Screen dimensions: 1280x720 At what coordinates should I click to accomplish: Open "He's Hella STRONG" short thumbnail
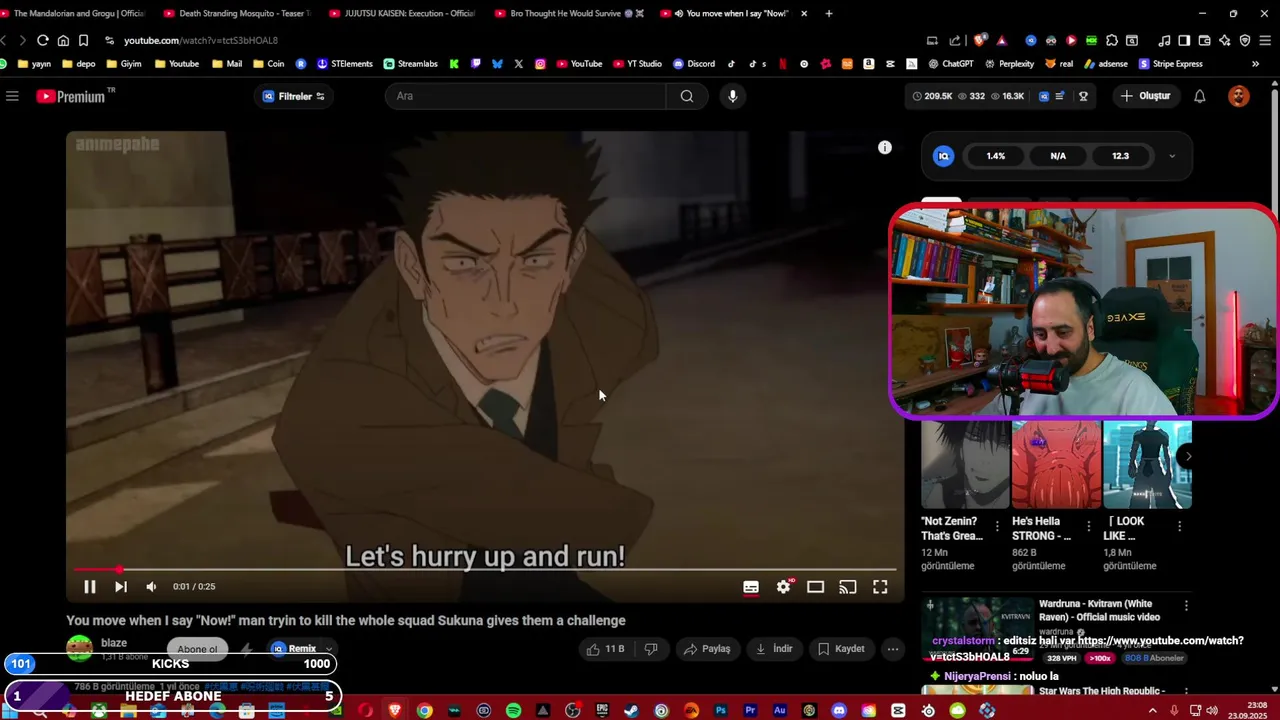1056,464
